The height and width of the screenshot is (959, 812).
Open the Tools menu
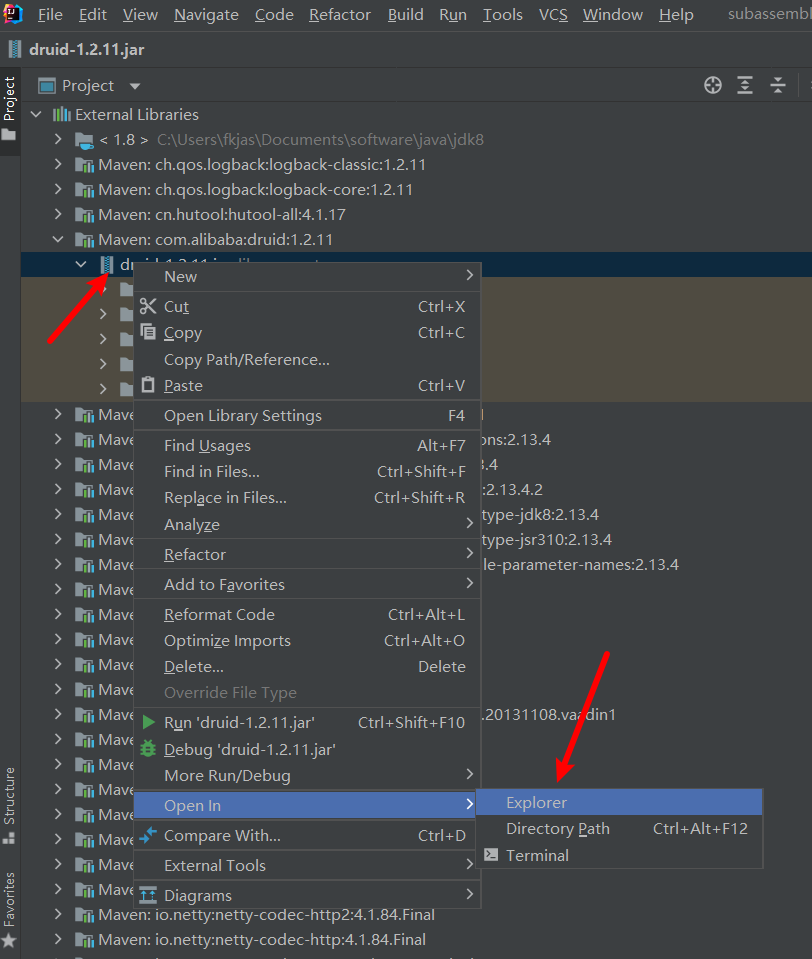click(x=503, y=15)
